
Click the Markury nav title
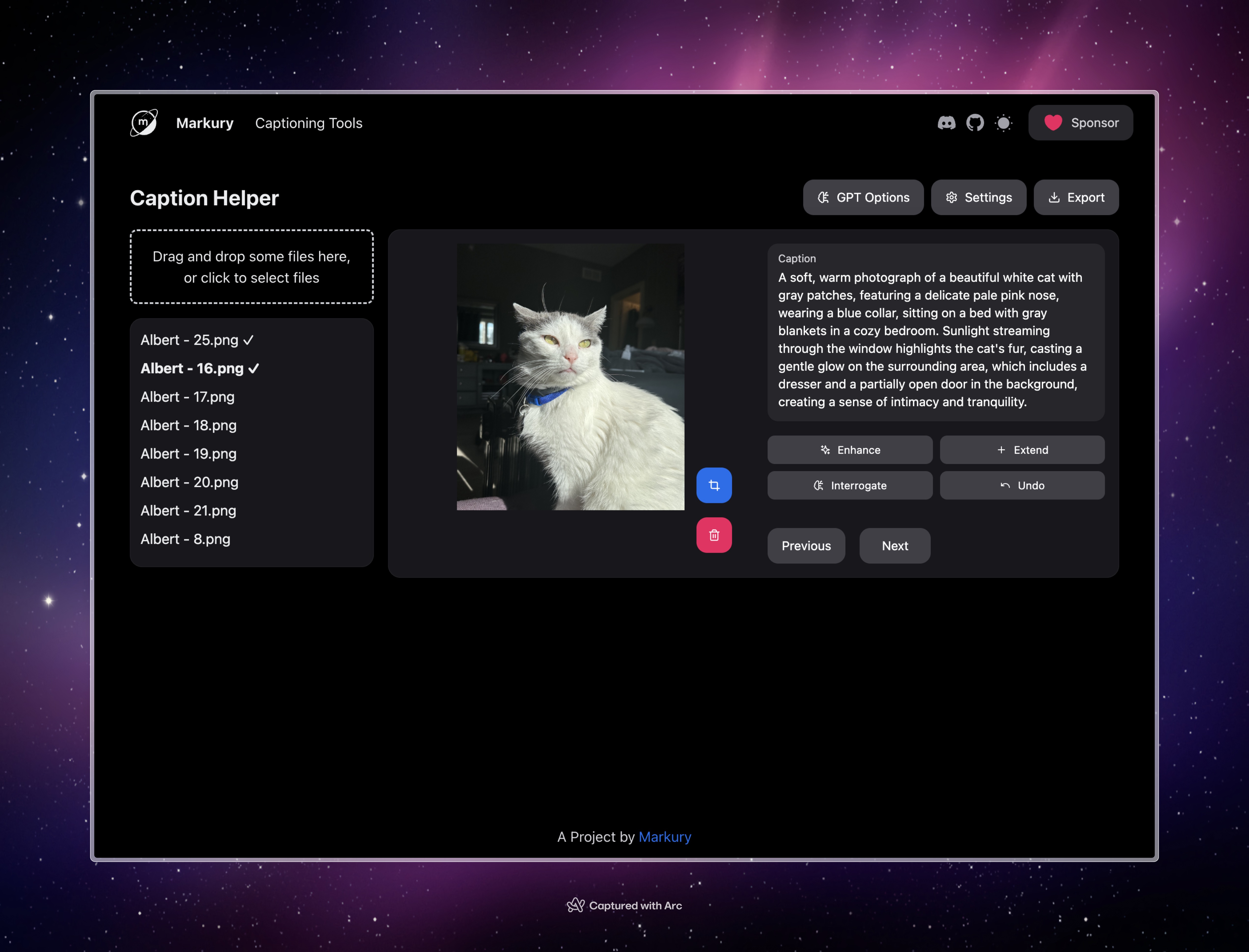coord(205,123)
